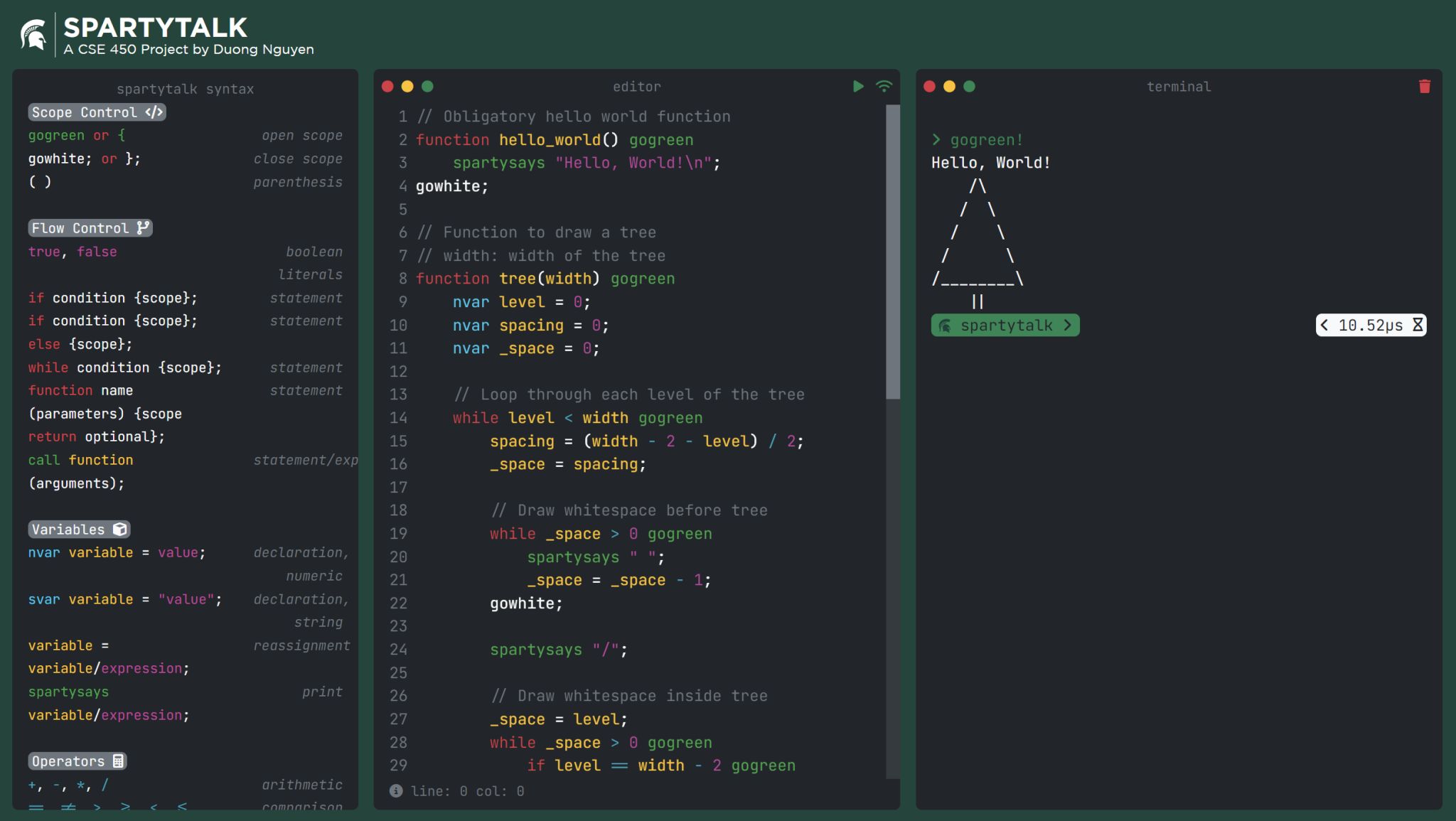Click the yellow dot in editor window
Screen dimensions: 1456x821
click(x=407, y=86)
